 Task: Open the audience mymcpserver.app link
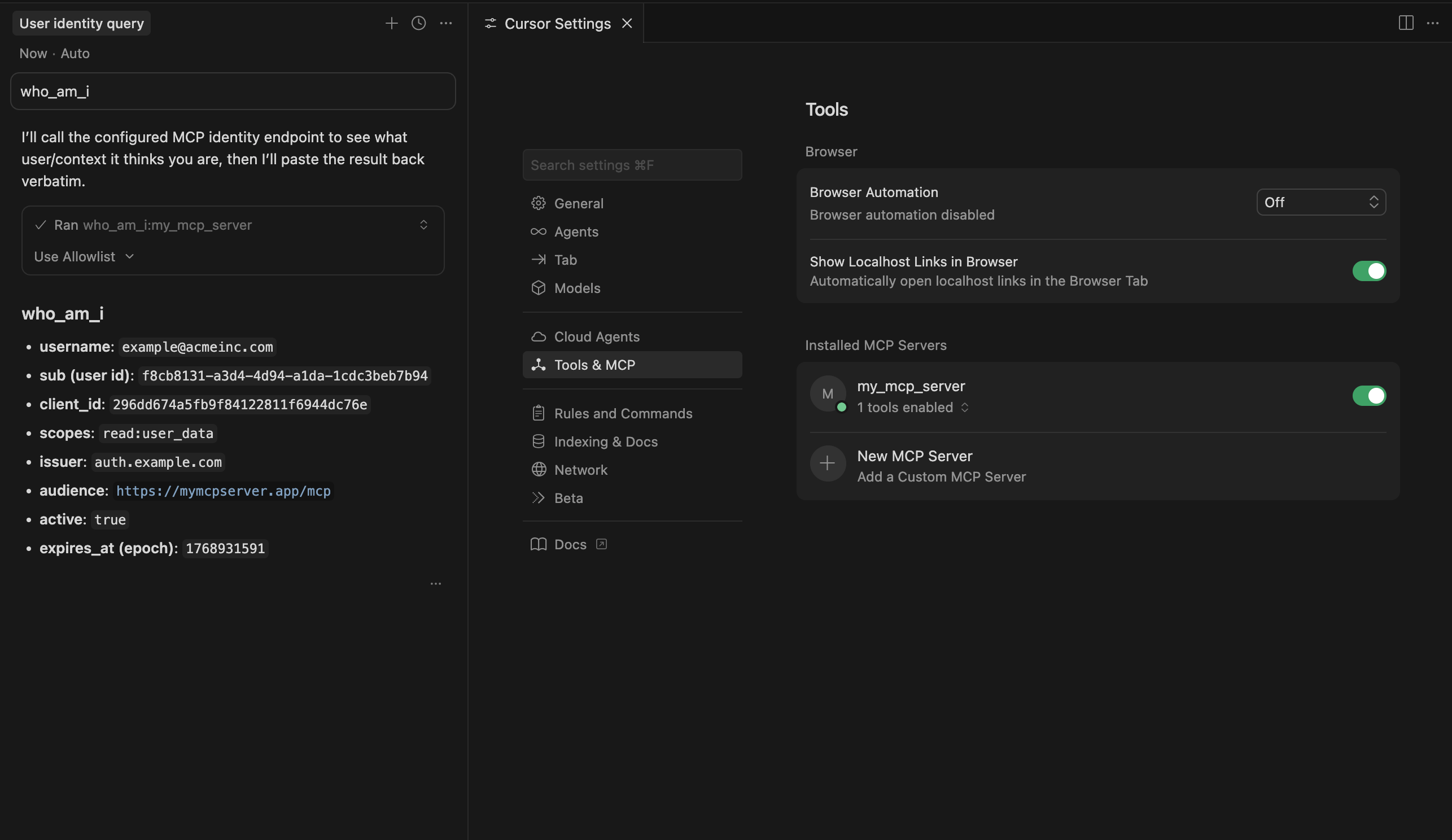click(x=223, y=491)
